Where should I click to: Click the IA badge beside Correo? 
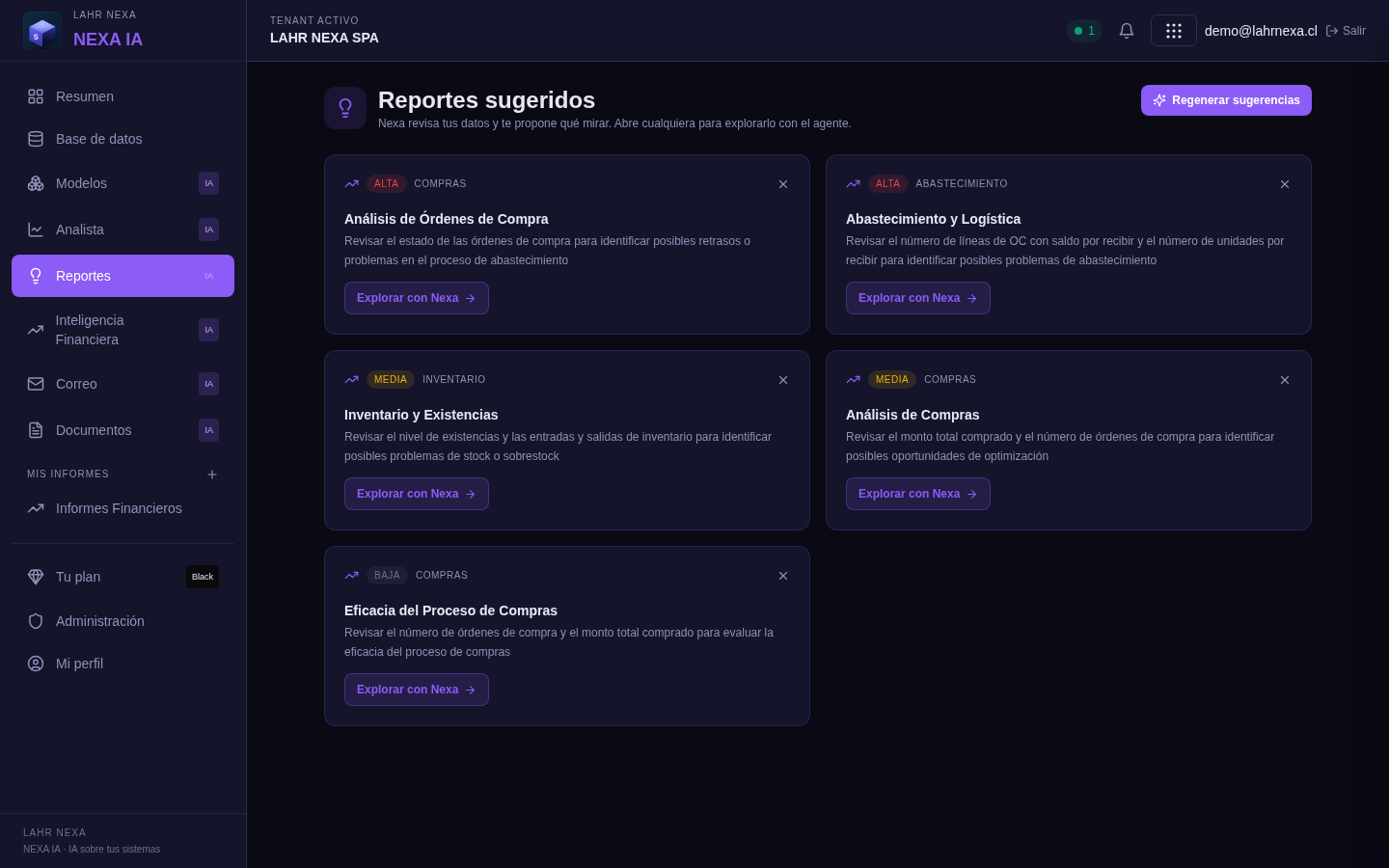click(x=208, y=384)
